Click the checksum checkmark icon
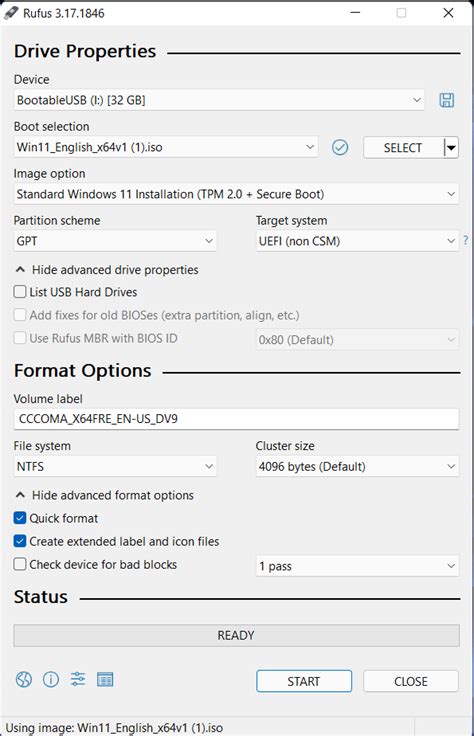This screenshot has width=474, height=736. (x=340, y=147)
